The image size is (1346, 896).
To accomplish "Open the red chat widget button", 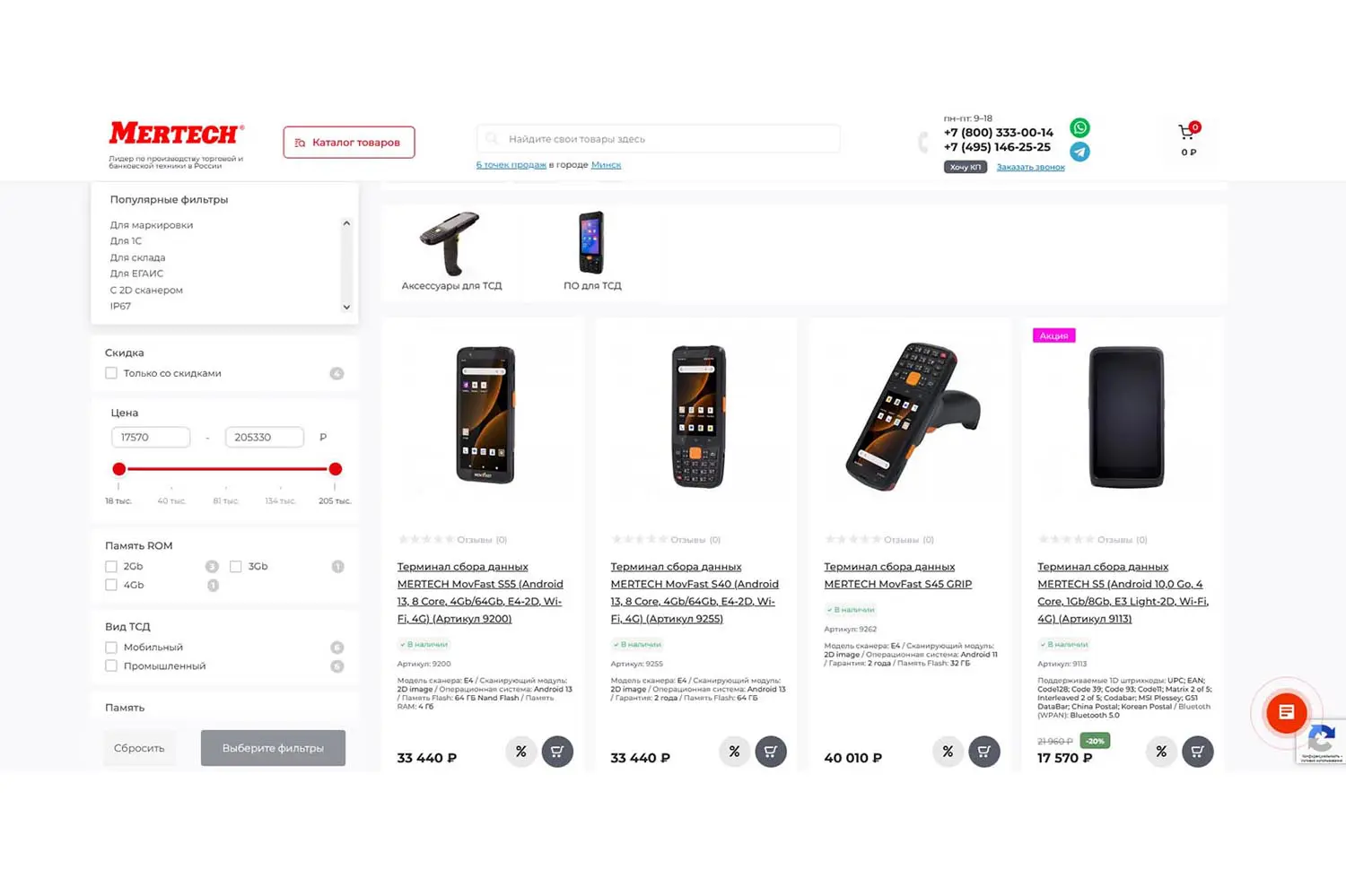I will (x=1286, y=713).
